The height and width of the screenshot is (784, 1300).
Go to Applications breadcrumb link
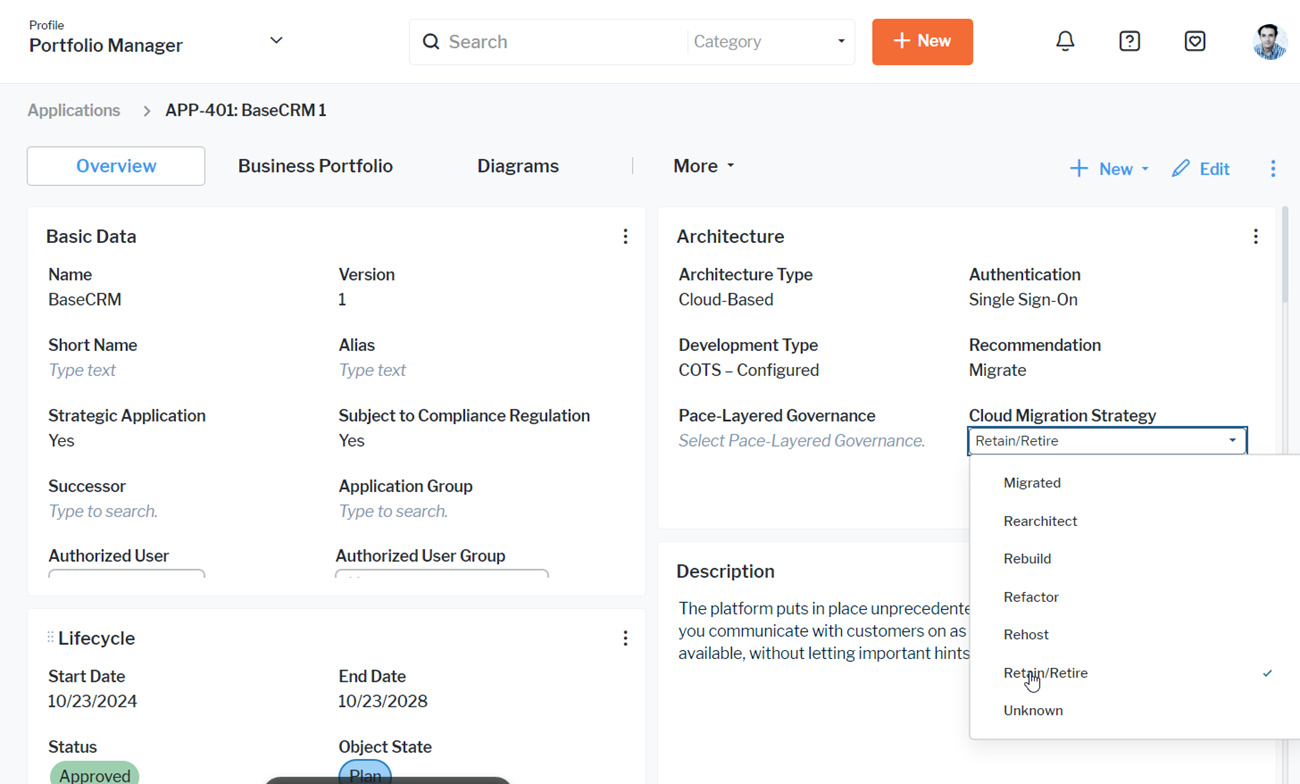pos(74,111)
